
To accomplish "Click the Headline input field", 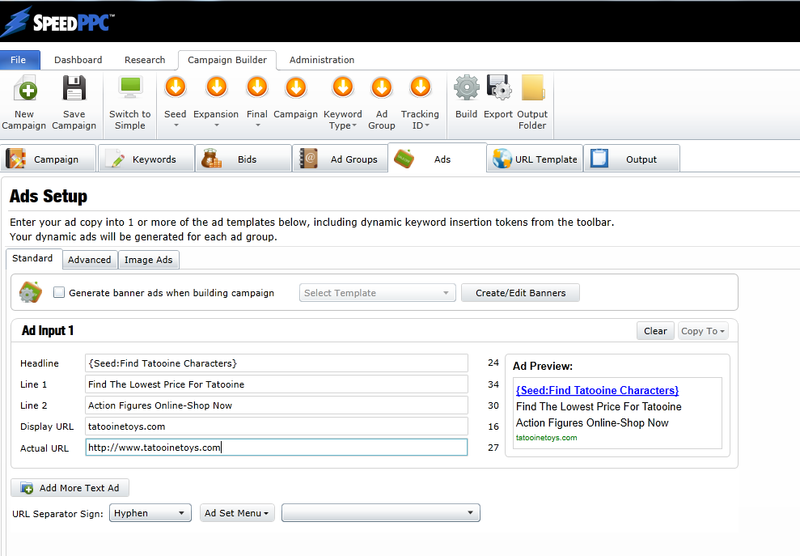I will click(x=276, y=363).
